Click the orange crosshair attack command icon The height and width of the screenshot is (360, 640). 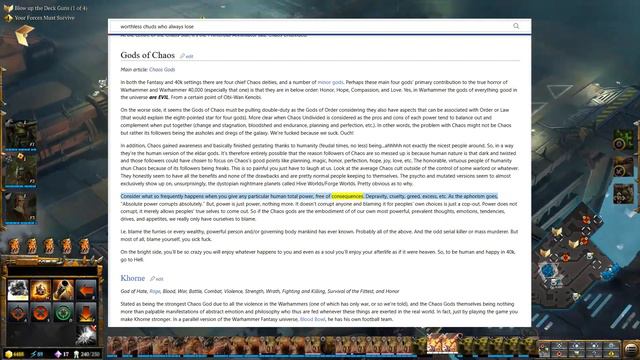coord(18,313)
